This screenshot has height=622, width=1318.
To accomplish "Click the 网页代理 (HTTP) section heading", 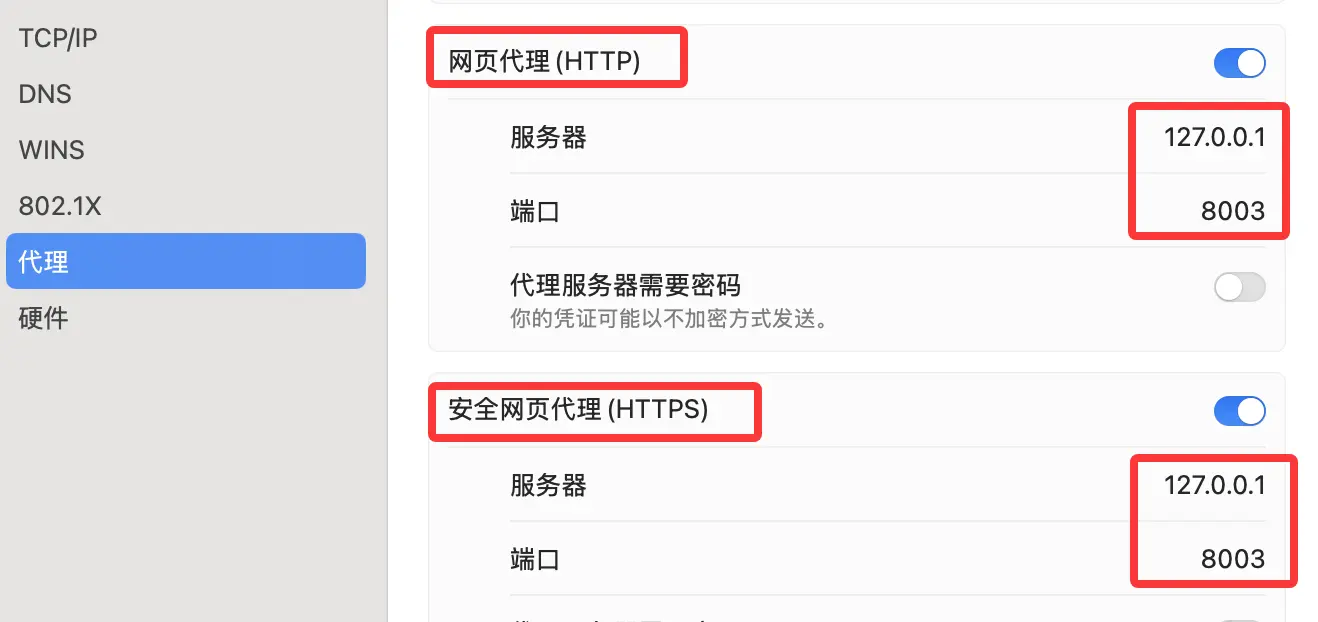I will pos(544,62).
